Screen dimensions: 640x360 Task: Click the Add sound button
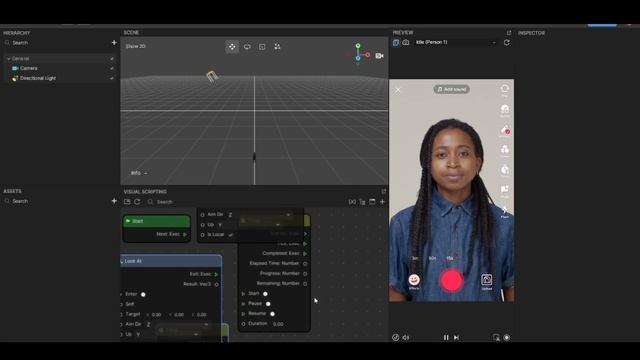pyautogui.click(x=451, y=89)
